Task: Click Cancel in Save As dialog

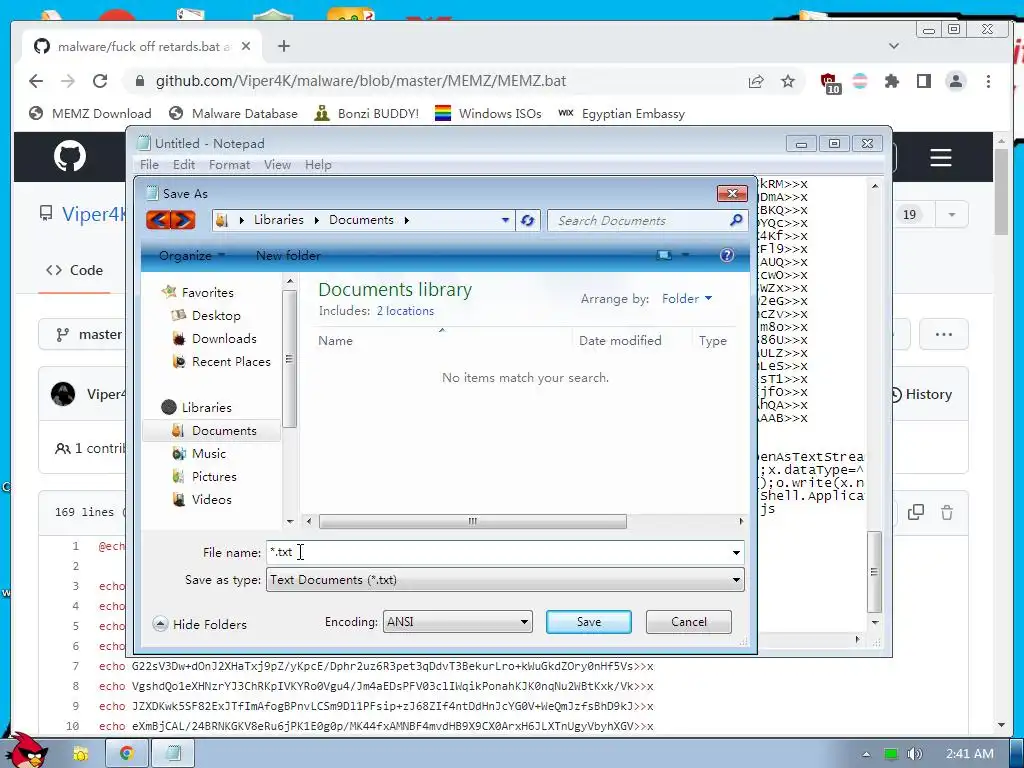Action: [x=688, y=622]
